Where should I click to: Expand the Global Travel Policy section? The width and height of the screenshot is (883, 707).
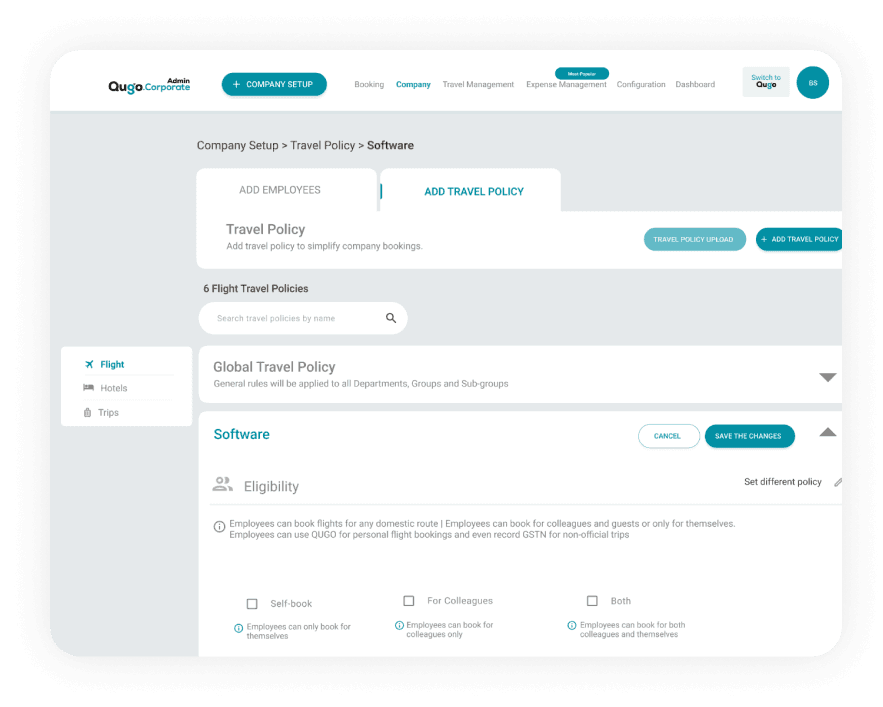point(827,377)
